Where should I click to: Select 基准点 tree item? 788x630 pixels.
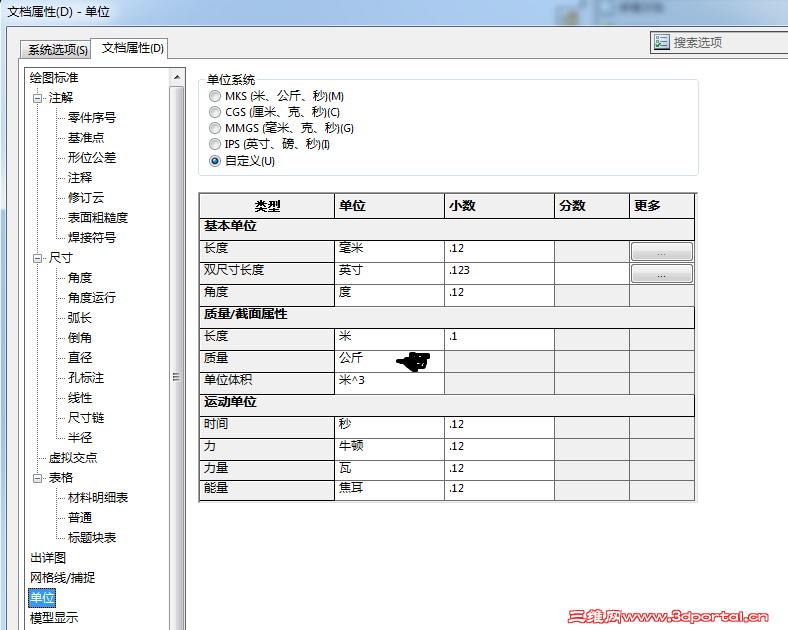pyautogui.click(x=86, y=138)
